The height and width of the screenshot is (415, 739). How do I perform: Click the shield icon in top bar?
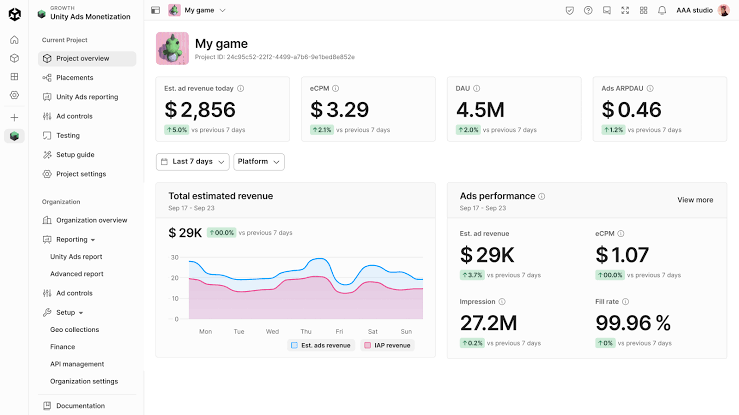tap(569, 10)
